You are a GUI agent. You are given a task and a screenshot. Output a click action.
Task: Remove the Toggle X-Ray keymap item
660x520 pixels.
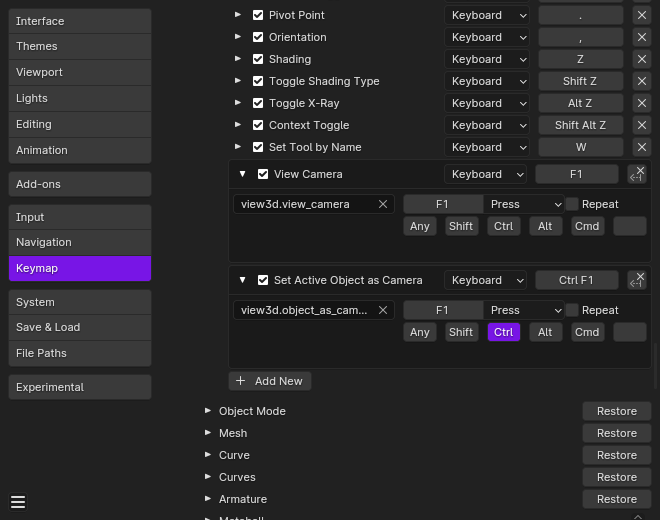641,103
